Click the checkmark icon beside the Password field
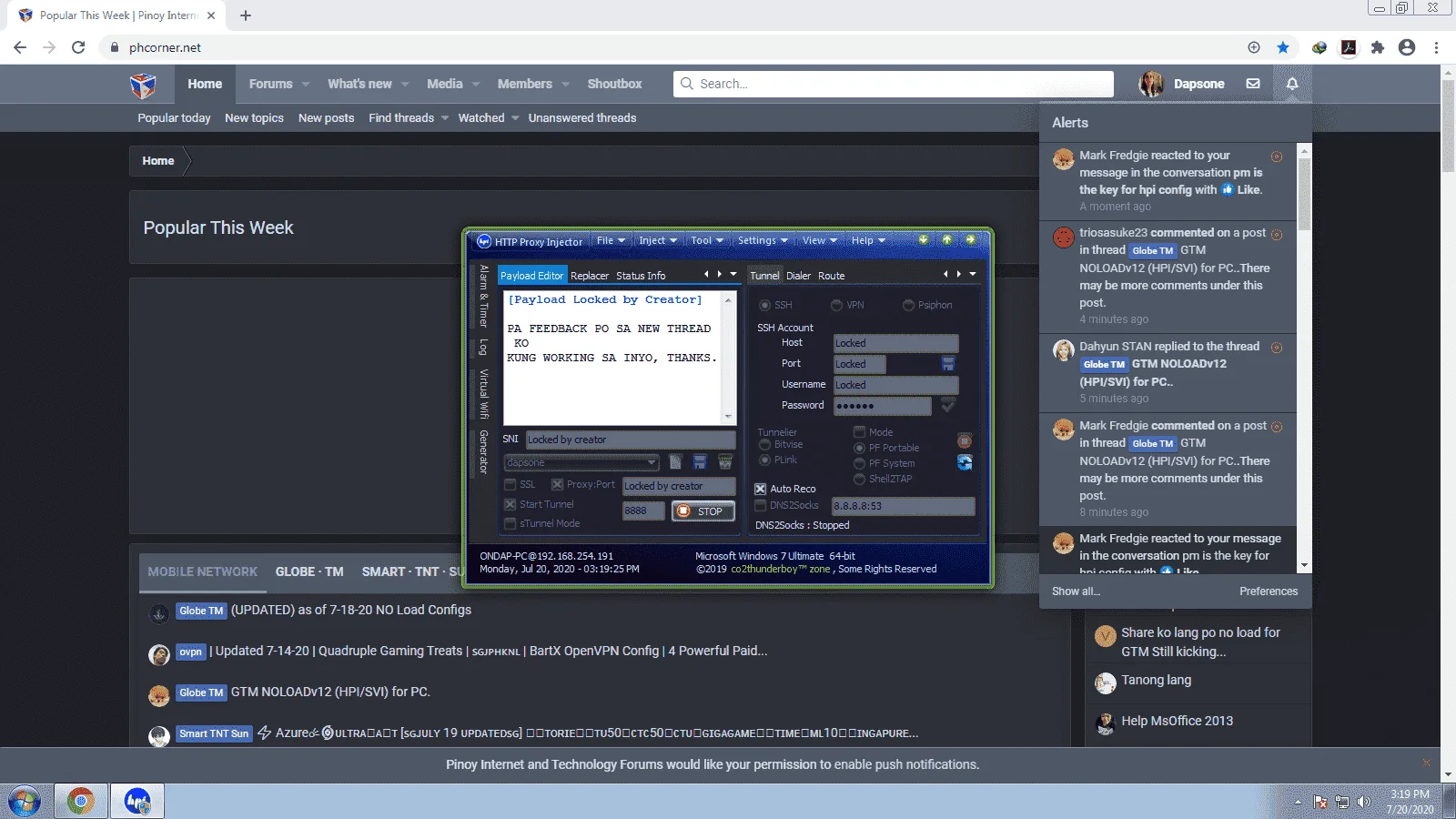Image resolution: width=1456 pixels, height=819 pixels. coord(948,405)
